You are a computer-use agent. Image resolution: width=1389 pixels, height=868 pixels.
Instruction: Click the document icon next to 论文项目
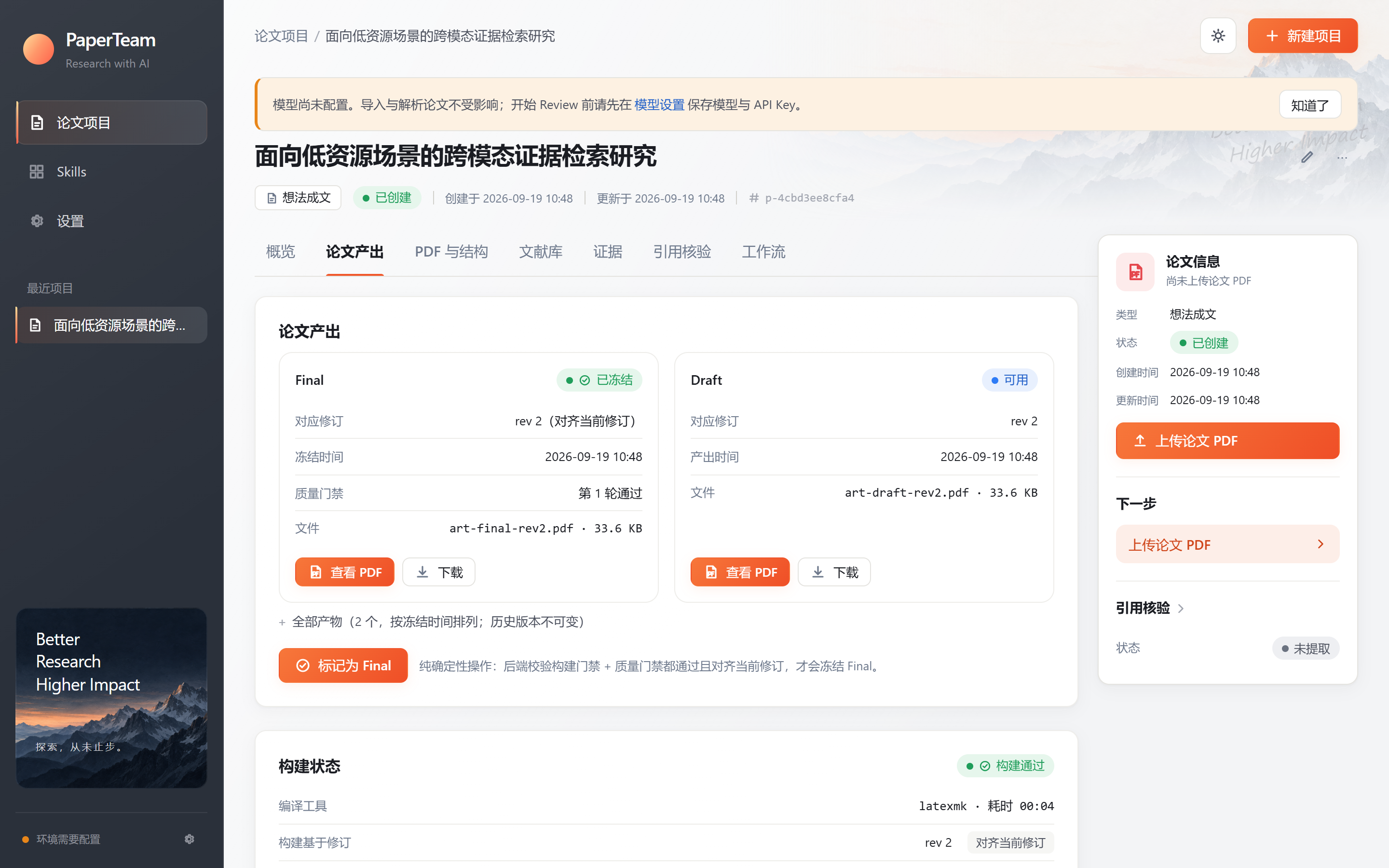pos(37,122)
